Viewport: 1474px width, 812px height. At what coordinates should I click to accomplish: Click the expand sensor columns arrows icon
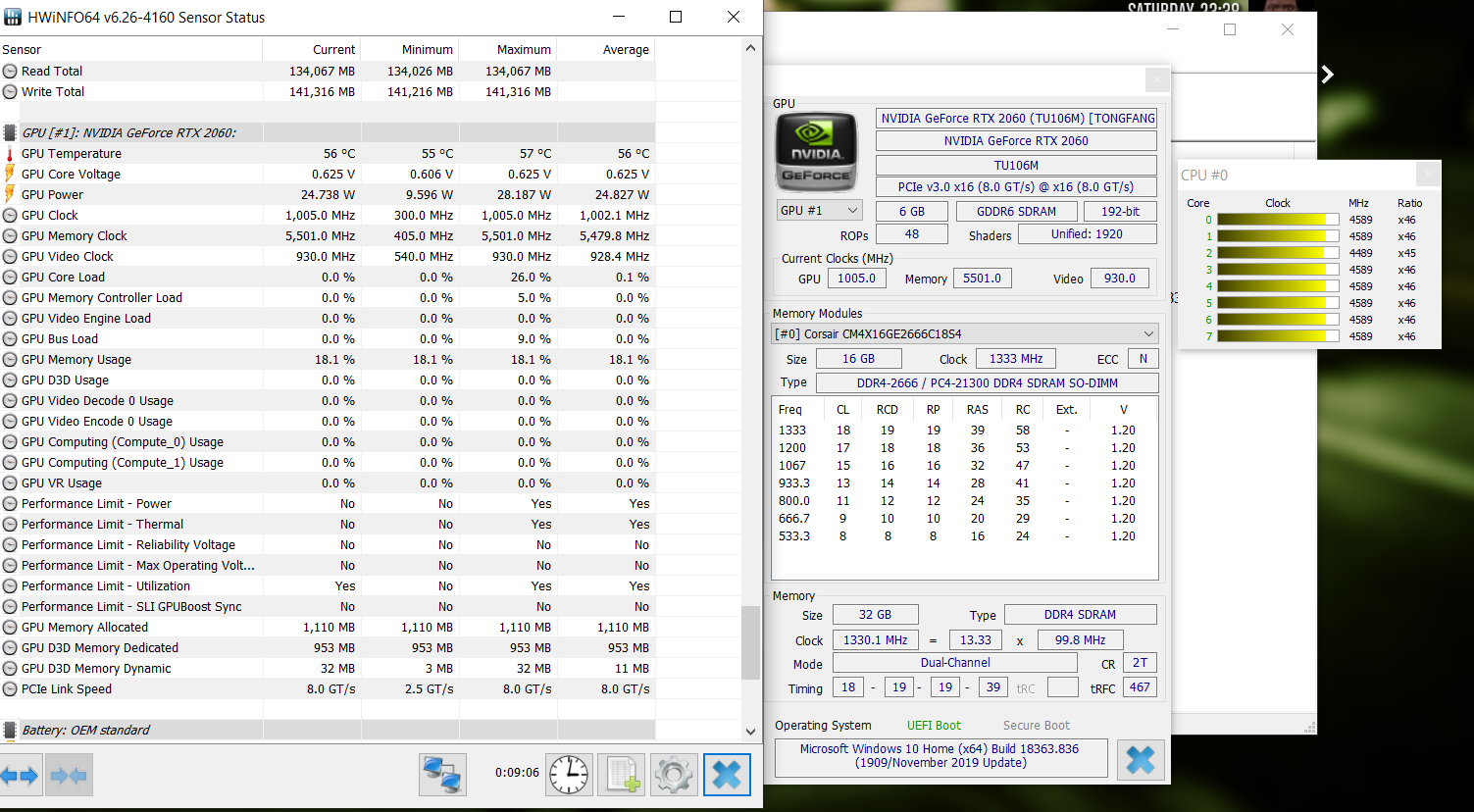coord(20,776)
